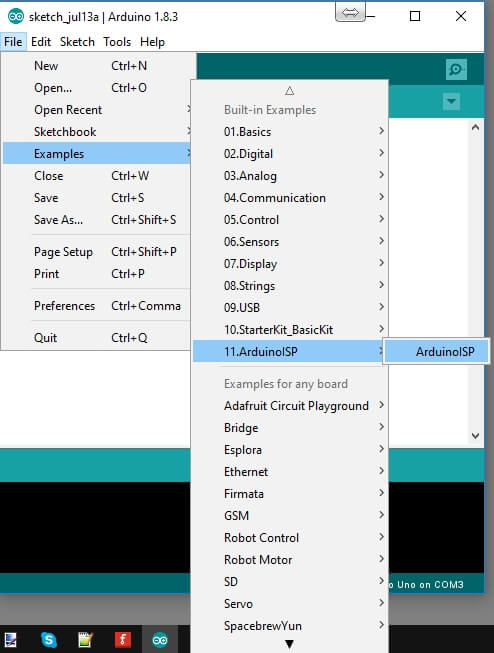Click the Arduino logo in title bar
Screen dimensions: 494x653
pyautogui.click(x=16, y=17)
